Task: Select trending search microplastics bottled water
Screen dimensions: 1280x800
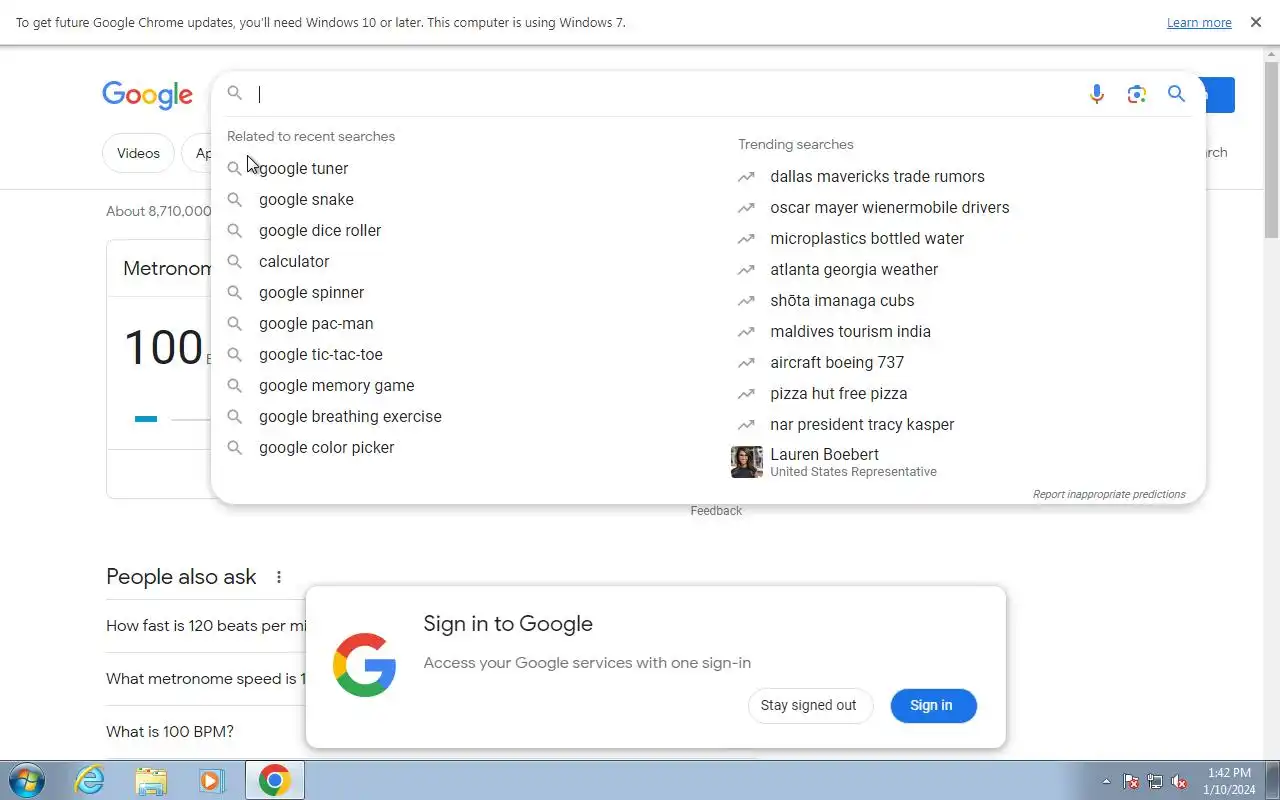Action: (x=867, y=238)
